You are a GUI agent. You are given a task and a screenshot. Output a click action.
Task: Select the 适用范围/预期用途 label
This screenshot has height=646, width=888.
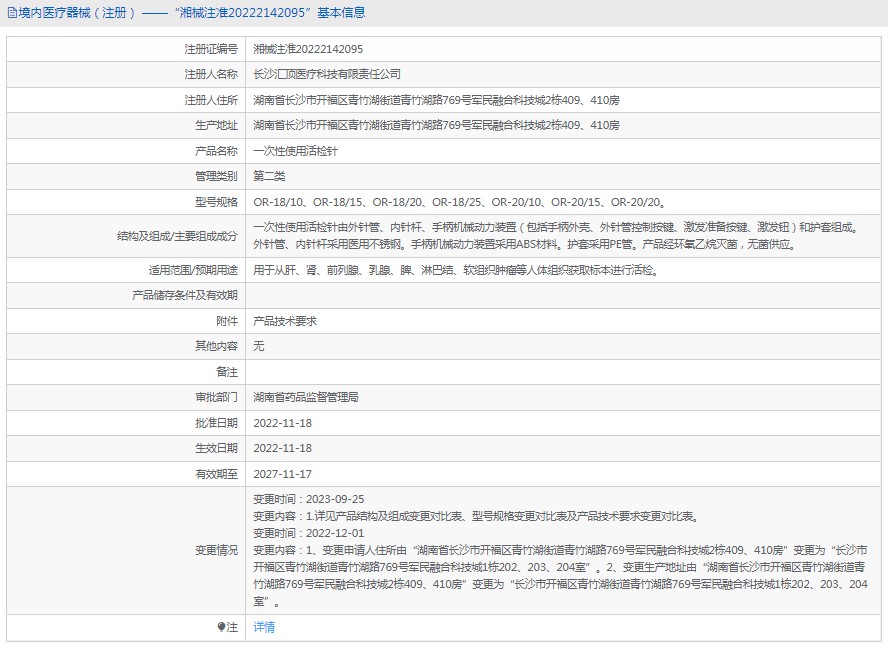point(193,270)
